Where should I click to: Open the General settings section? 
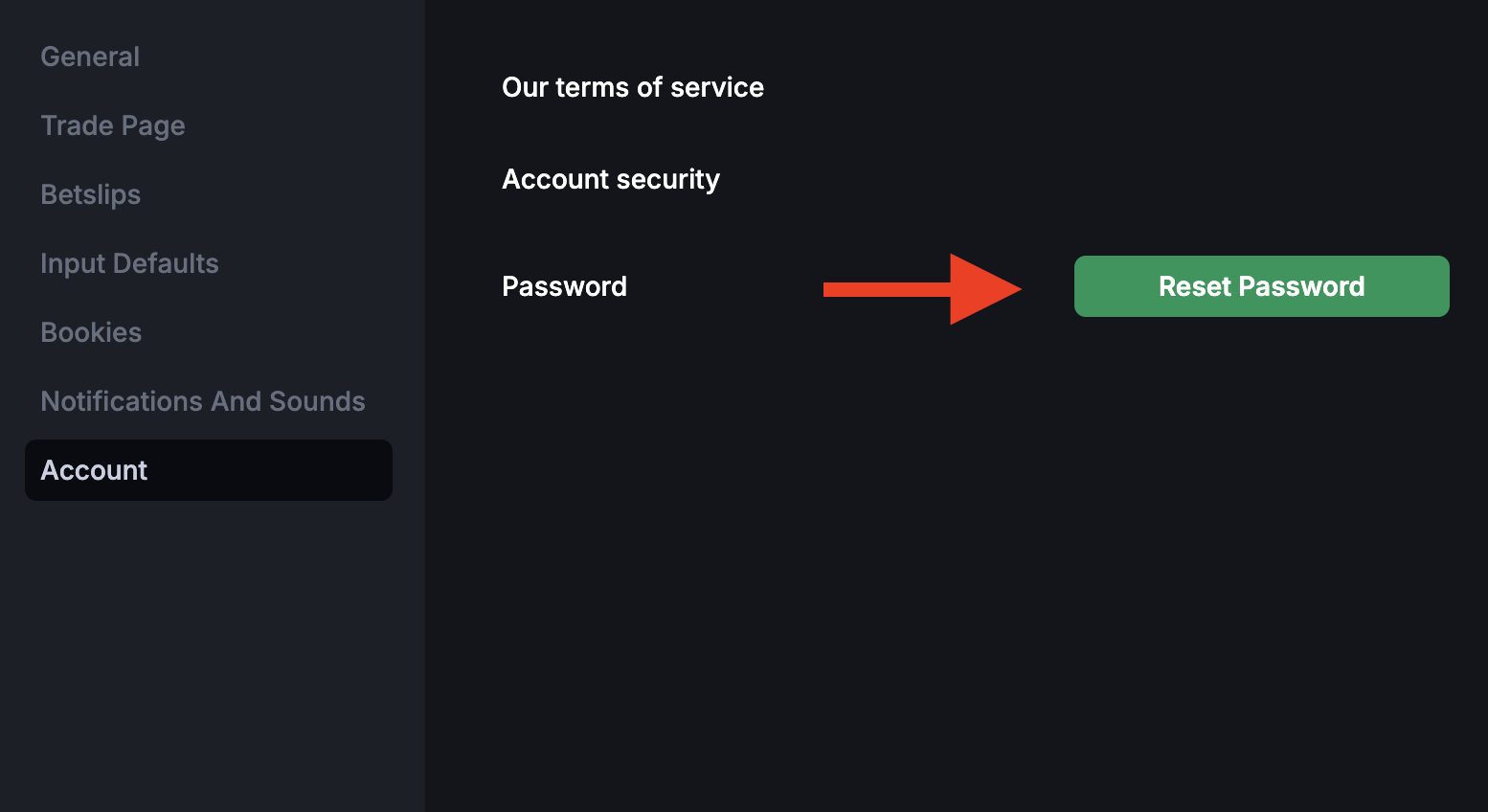[90, 56]
